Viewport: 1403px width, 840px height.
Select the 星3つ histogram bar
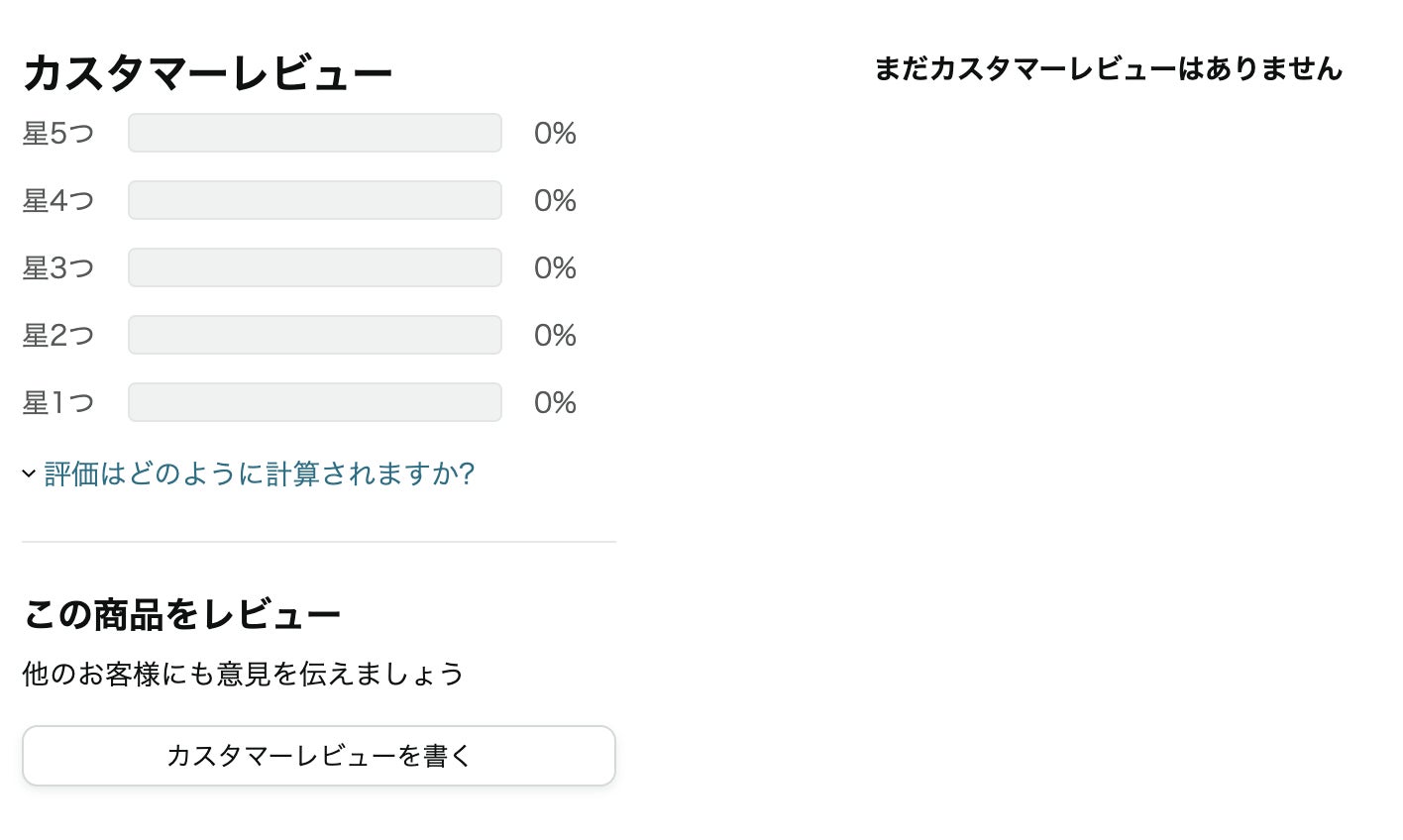click(x=315, y=267)
